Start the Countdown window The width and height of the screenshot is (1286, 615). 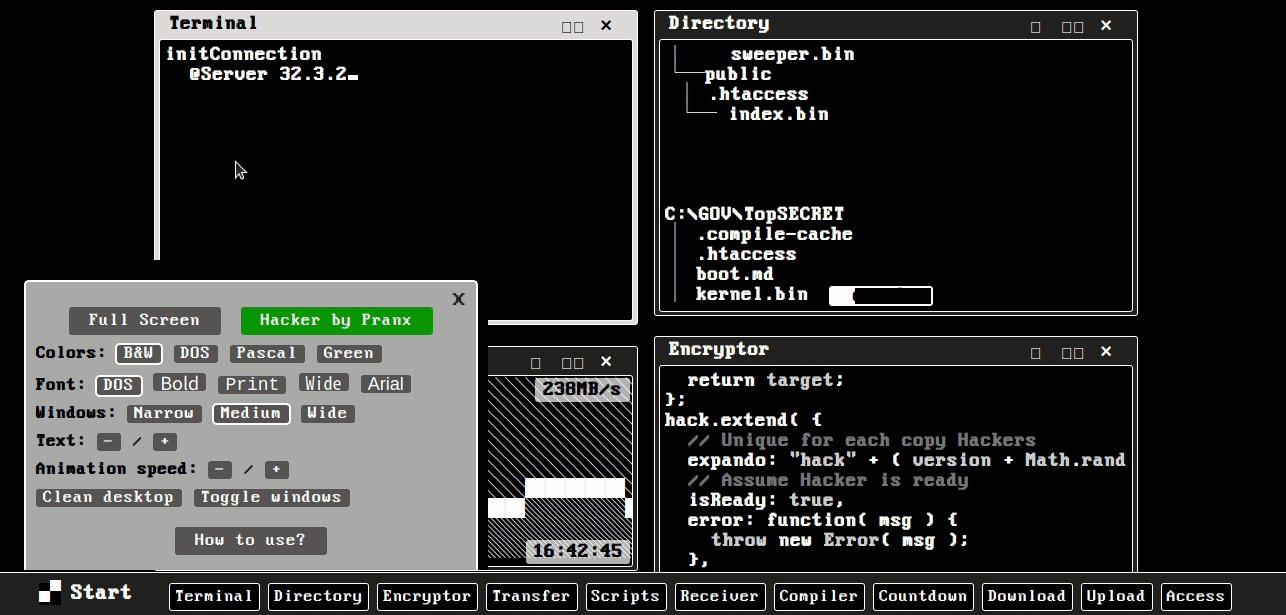pos(921,597)
